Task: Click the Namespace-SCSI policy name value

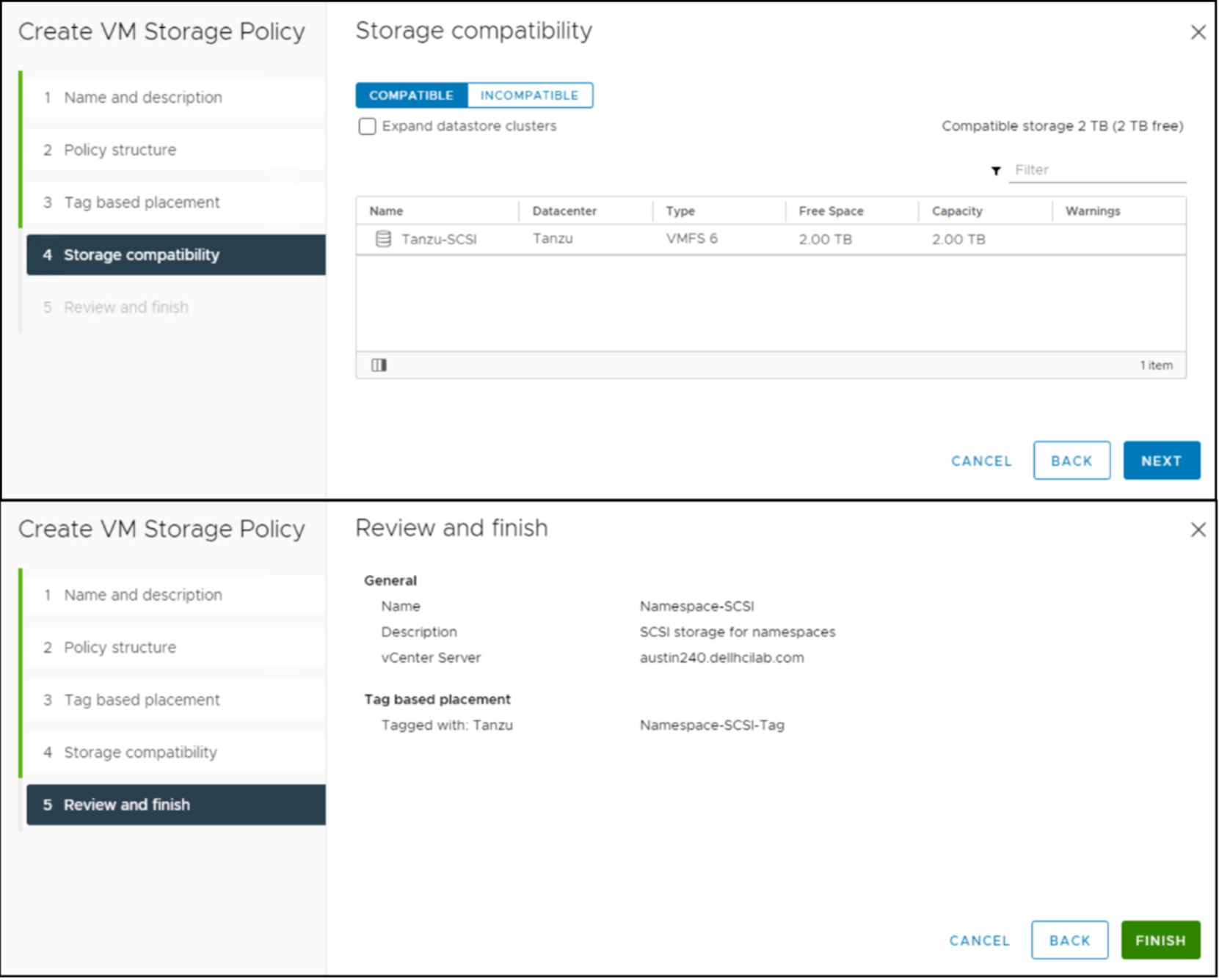Action: (696, 607)
